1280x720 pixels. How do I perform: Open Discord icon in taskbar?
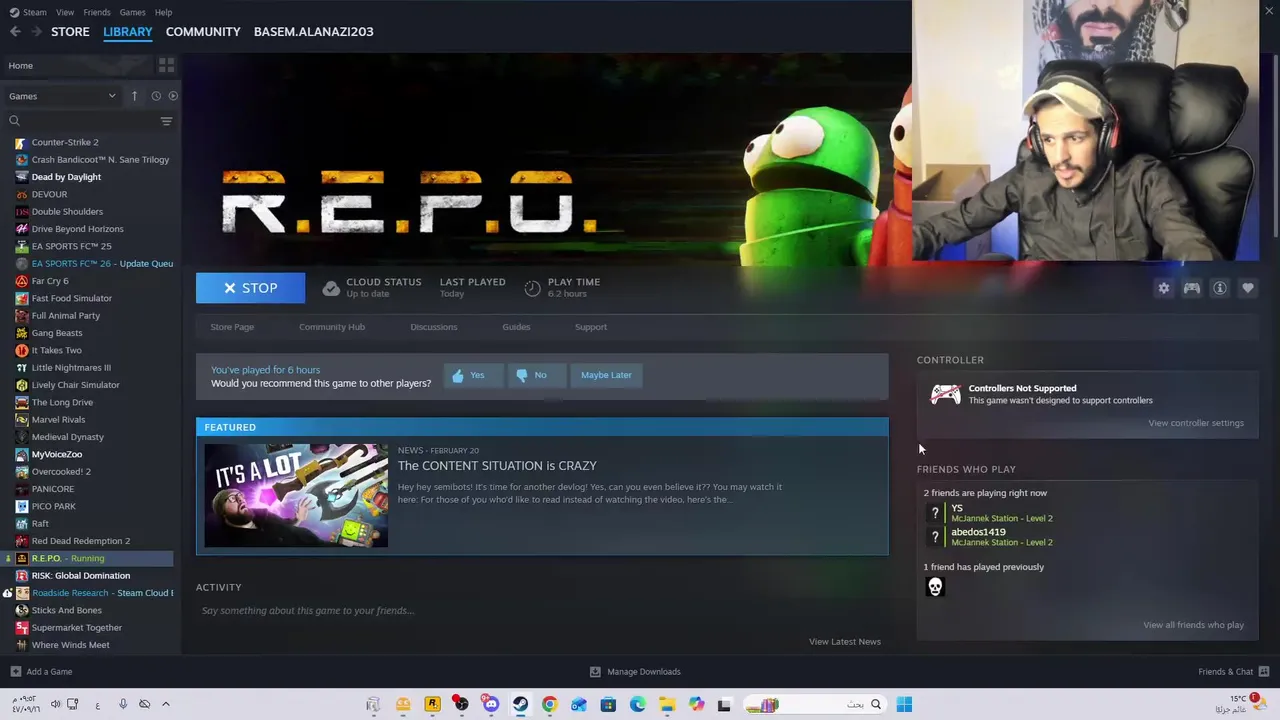point(491,705)
